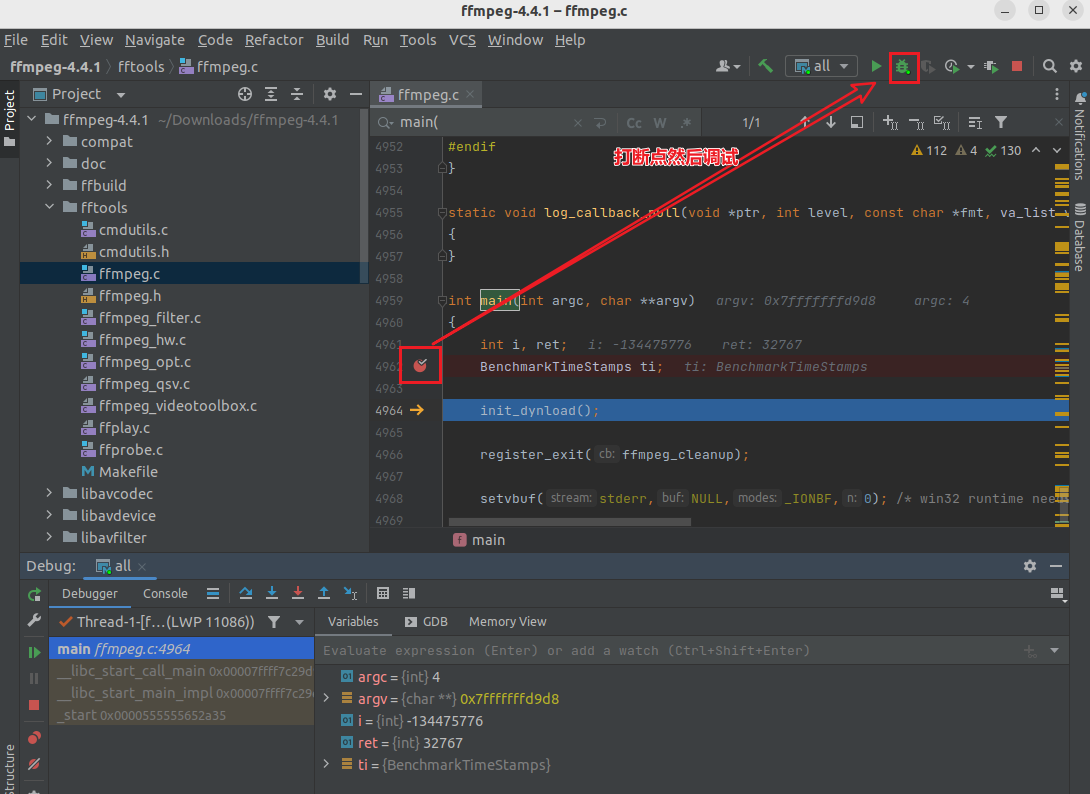Viewport: 1090px width, 794px height.
Task: Resume program in debug sidebar
Action: click(33, 652)
